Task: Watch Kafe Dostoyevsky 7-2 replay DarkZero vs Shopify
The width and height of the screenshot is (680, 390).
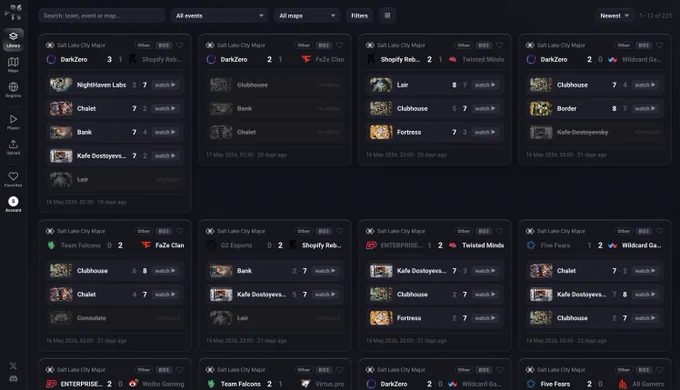Action: pyautogui.click(x=165, y=156)
